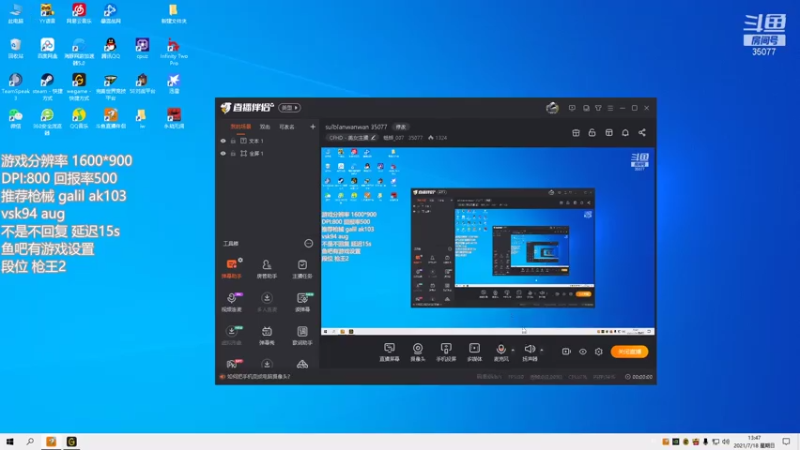Edit the stream category pencil button

373,138
